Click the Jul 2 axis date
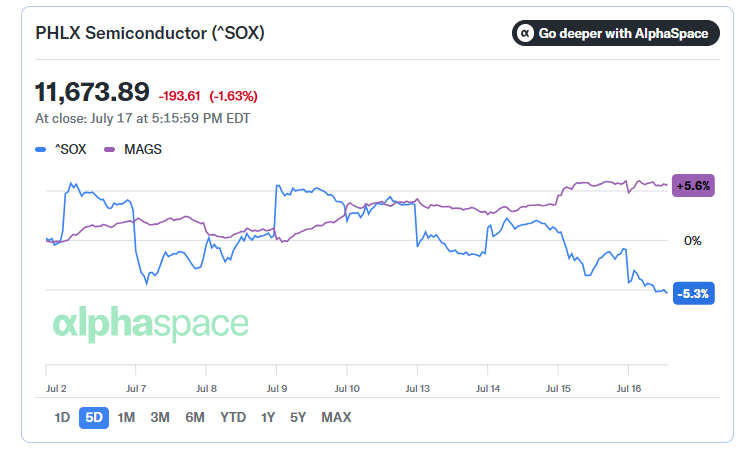The width and height of the screenshot is (756, 468). click(56, 388)
